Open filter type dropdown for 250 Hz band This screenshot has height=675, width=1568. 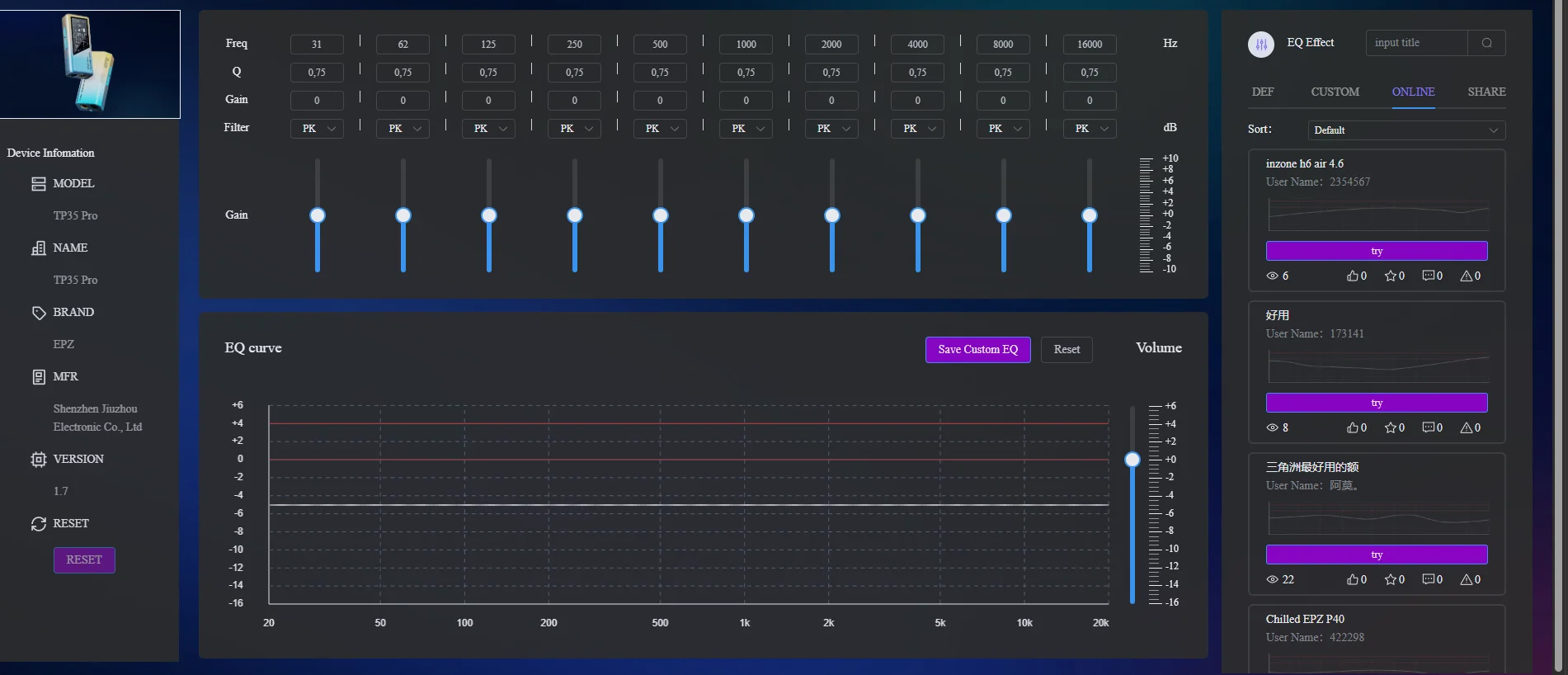click(x=574, y=129)
